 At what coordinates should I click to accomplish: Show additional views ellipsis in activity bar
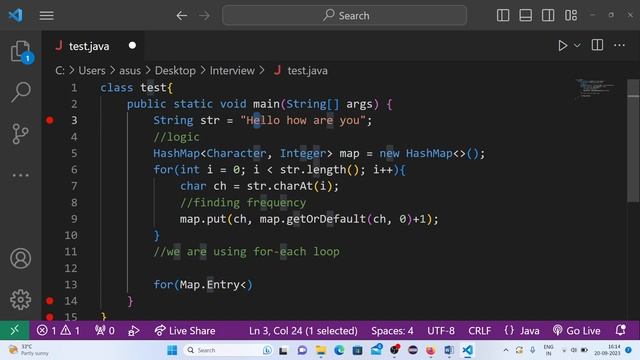tap(20, 176)
